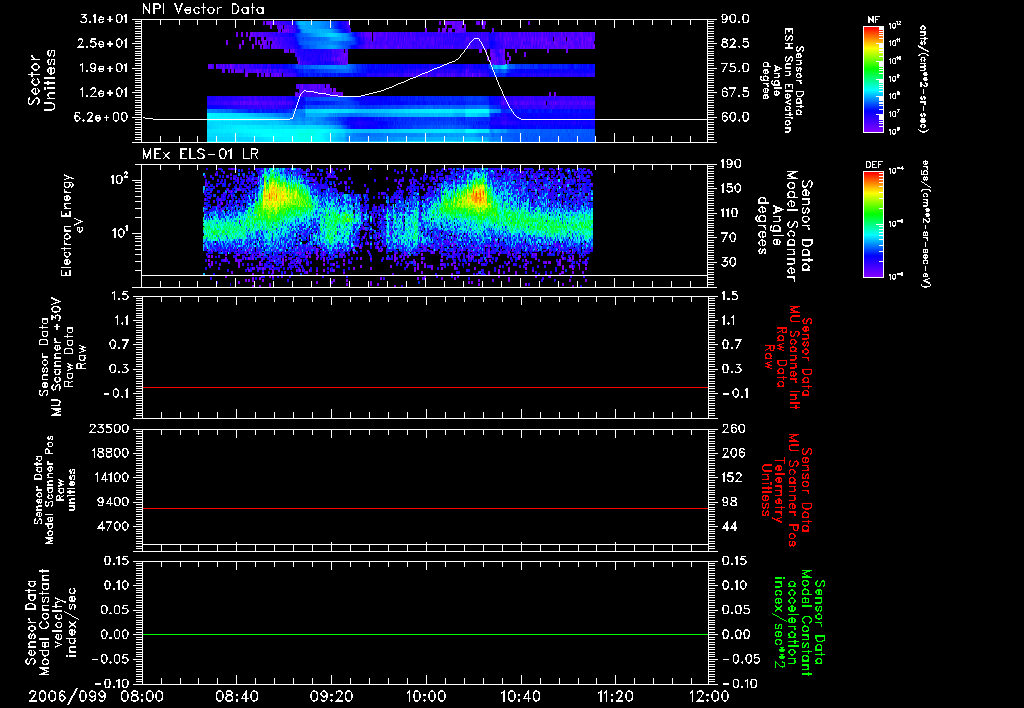Select the 10¹ electron energy tick

click(118, 233)
